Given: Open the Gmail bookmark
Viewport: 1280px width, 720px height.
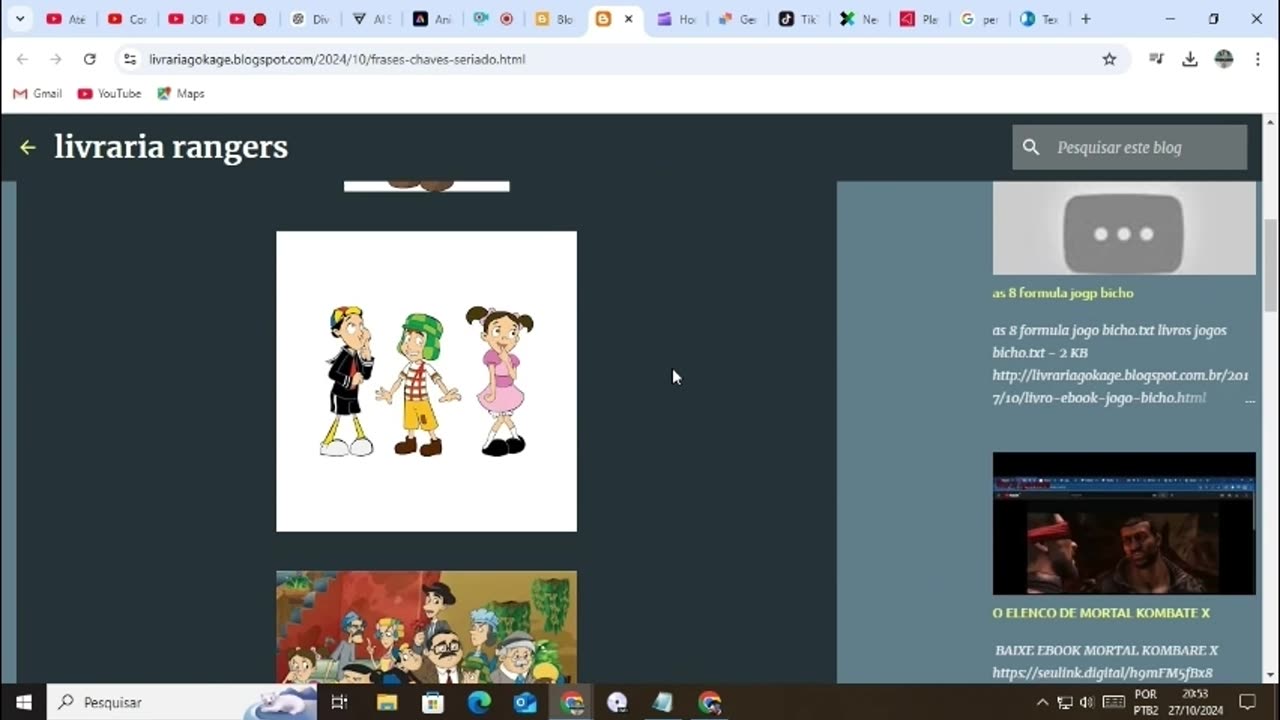Looking at the screenshot, I should pyautogui.click(x=37, y=93).
